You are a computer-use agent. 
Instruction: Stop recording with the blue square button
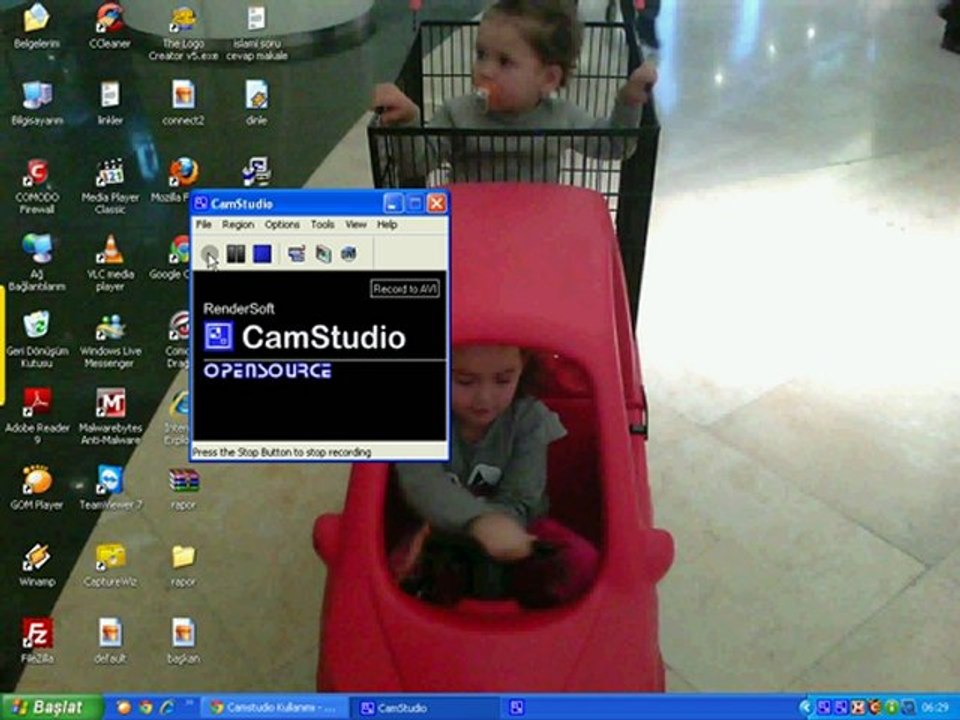tap(262, 253)
